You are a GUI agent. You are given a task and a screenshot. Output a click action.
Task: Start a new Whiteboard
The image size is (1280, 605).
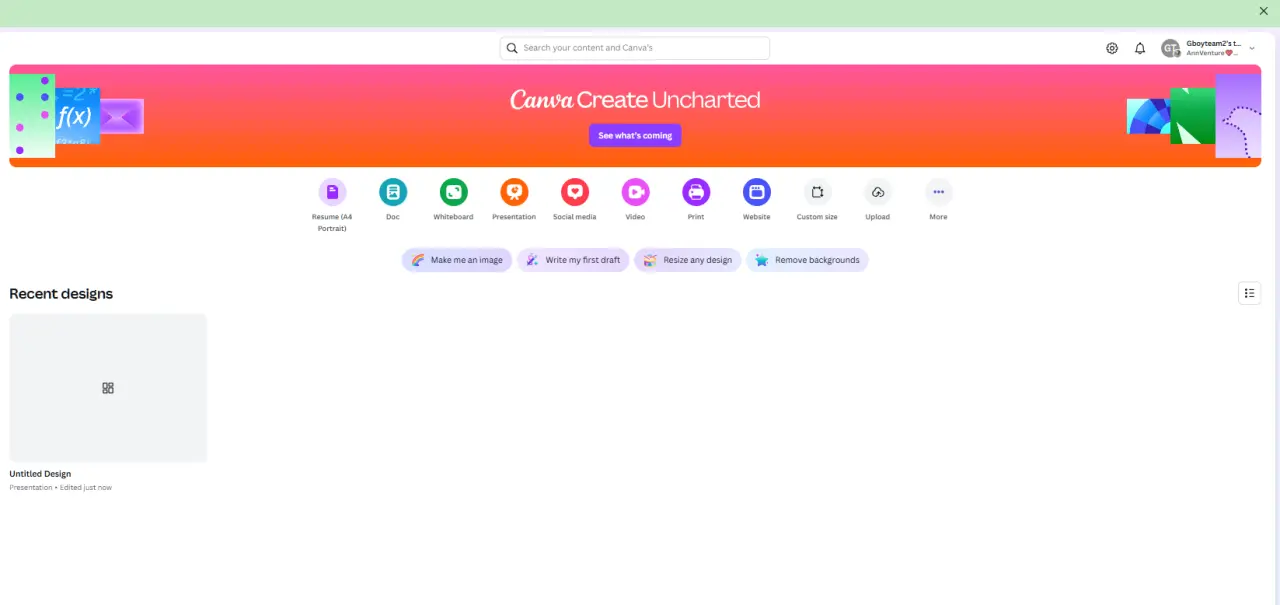coord(453,192)
